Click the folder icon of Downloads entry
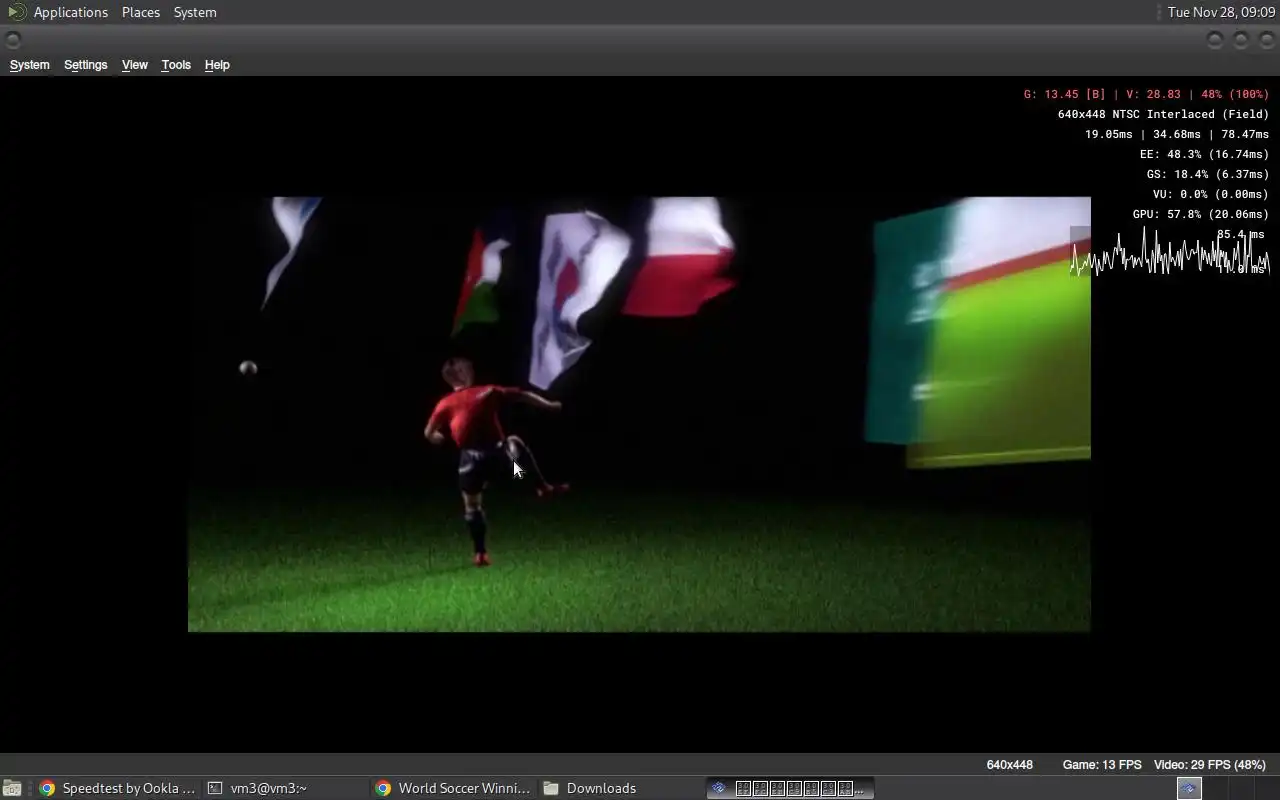Image resolution: width=1280 pixels, height=800 pixels. pyautogui.click(x=551, y=788)
